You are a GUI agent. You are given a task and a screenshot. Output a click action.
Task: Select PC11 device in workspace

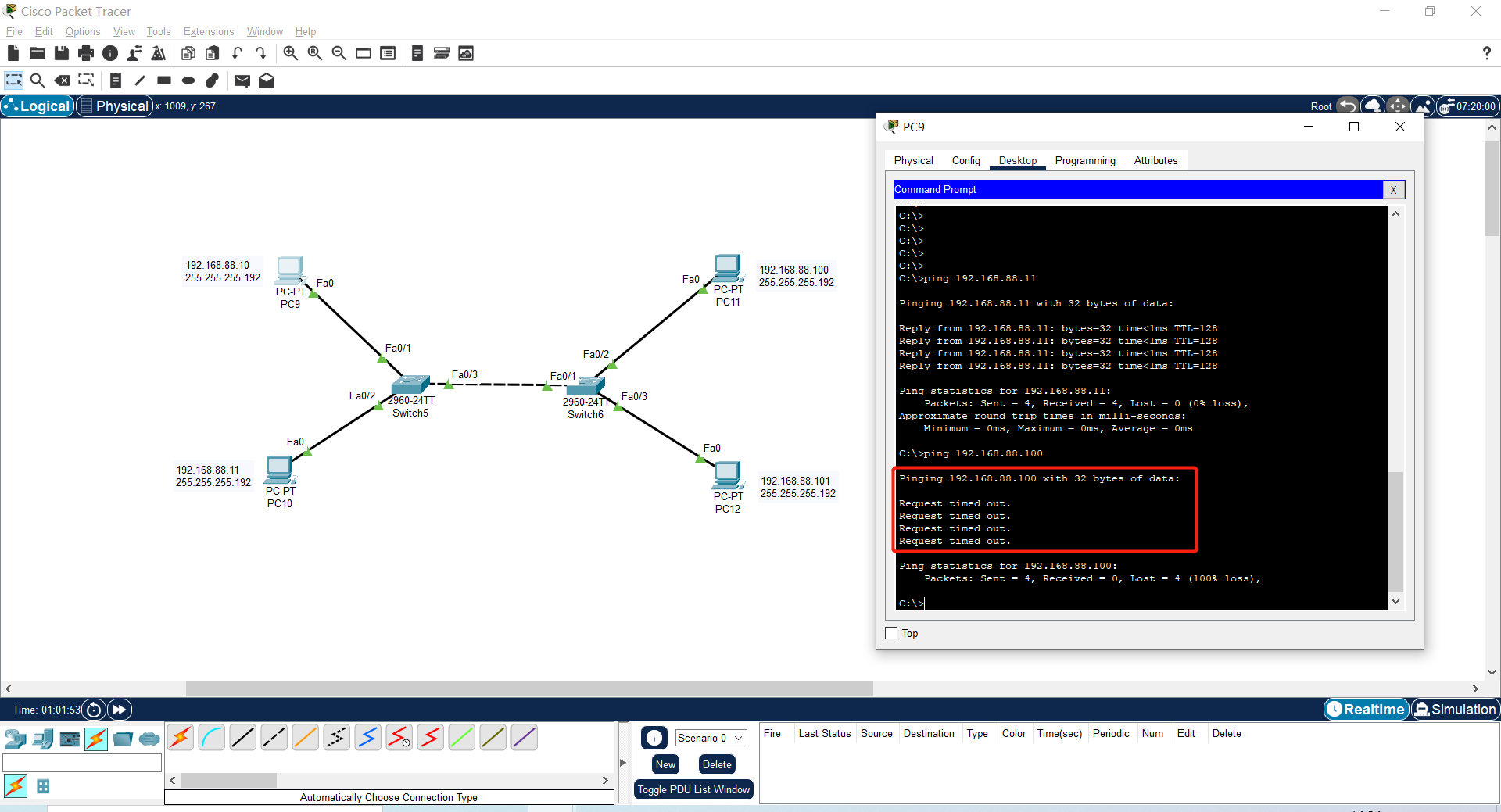728,269
